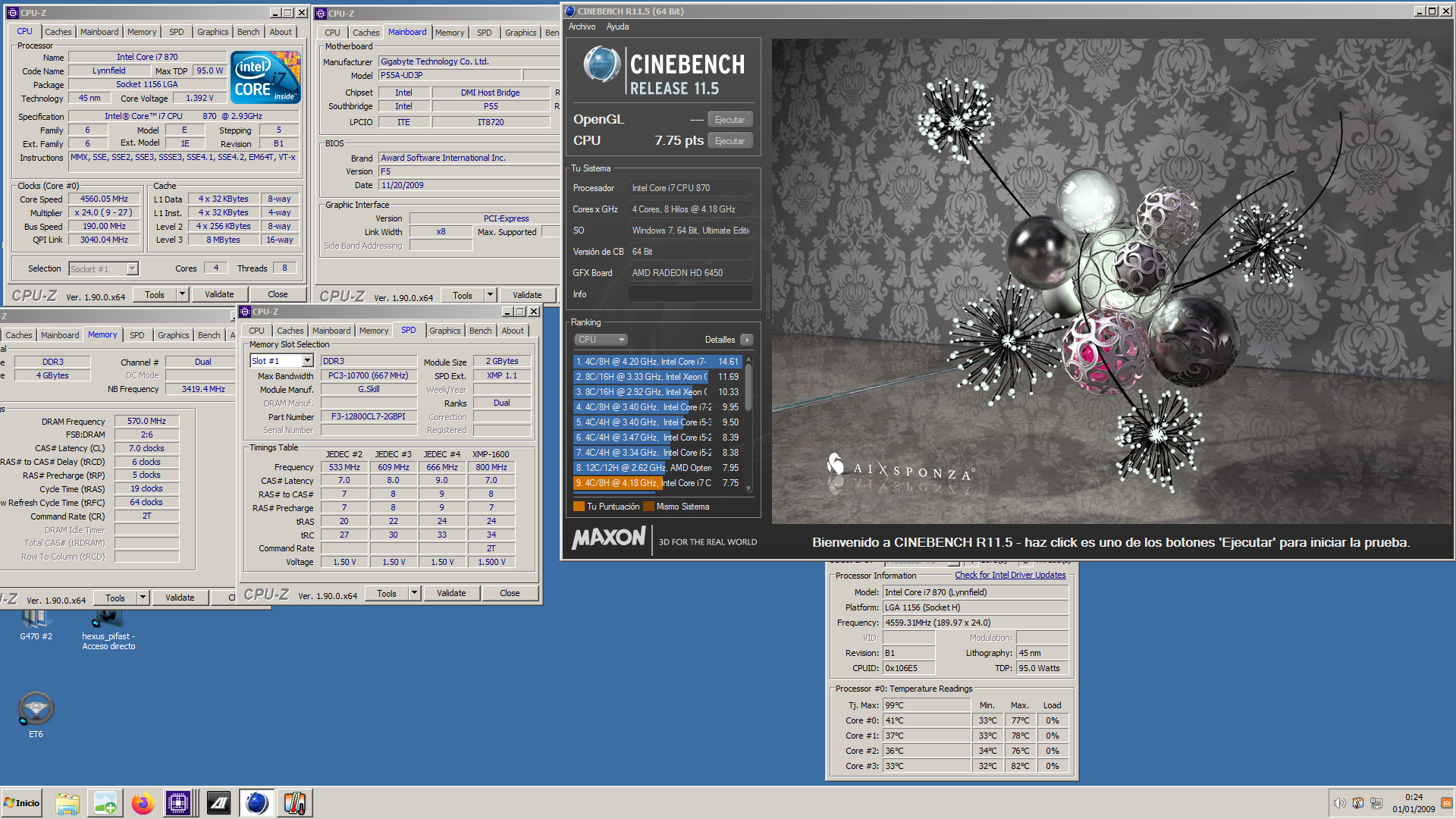Switch to the CPU-Z taskbar icon

[x=178, y=803]
